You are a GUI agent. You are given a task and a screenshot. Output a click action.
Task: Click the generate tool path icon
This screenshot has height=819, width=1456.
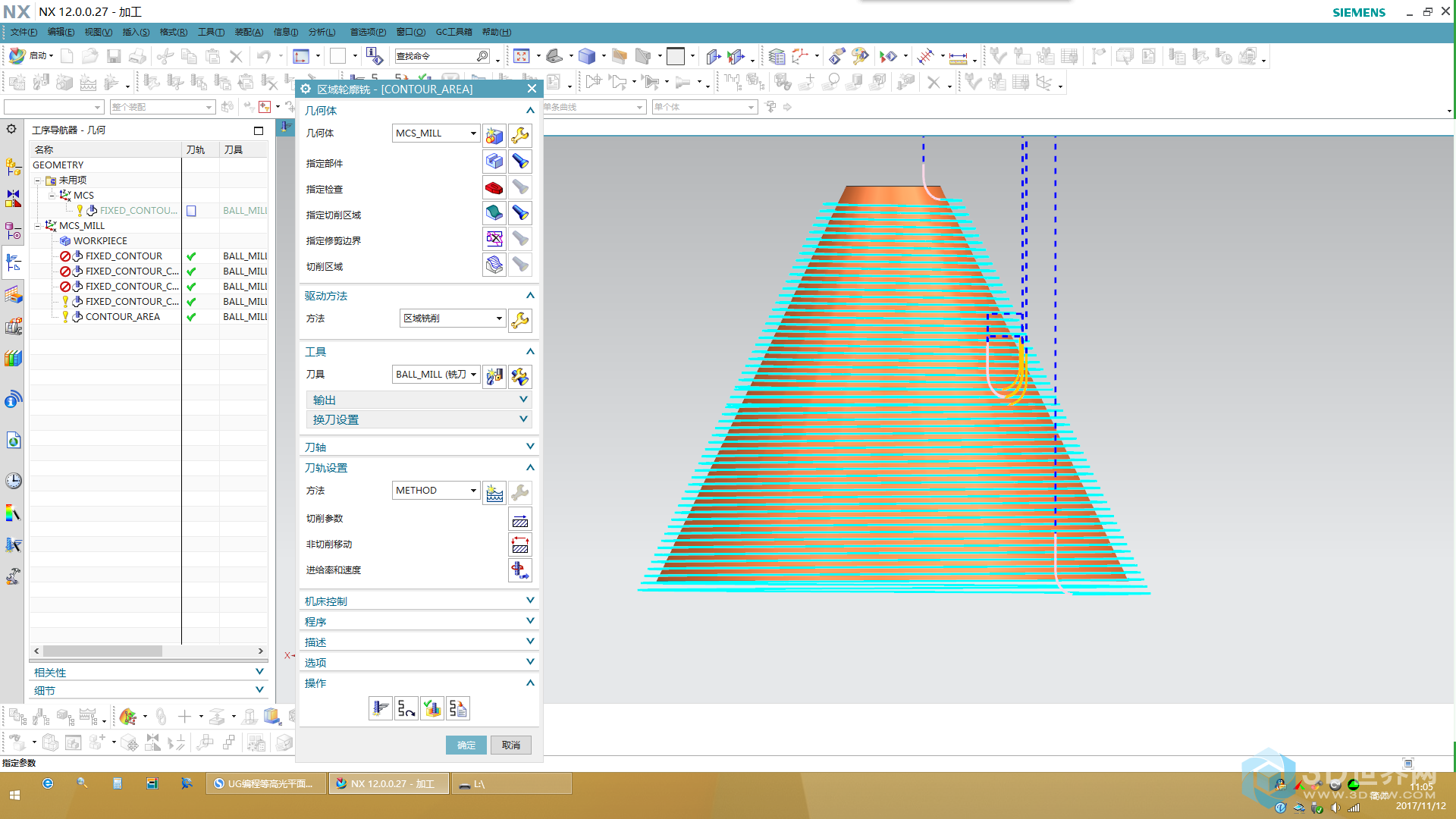click(381, 708)
